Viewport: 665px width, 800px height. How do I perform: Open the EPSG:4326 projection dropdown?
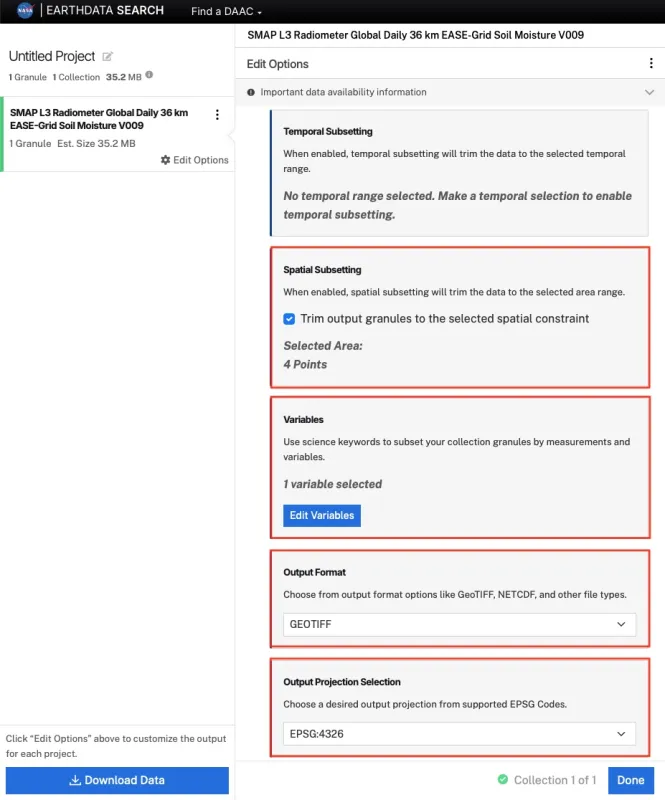460,734
